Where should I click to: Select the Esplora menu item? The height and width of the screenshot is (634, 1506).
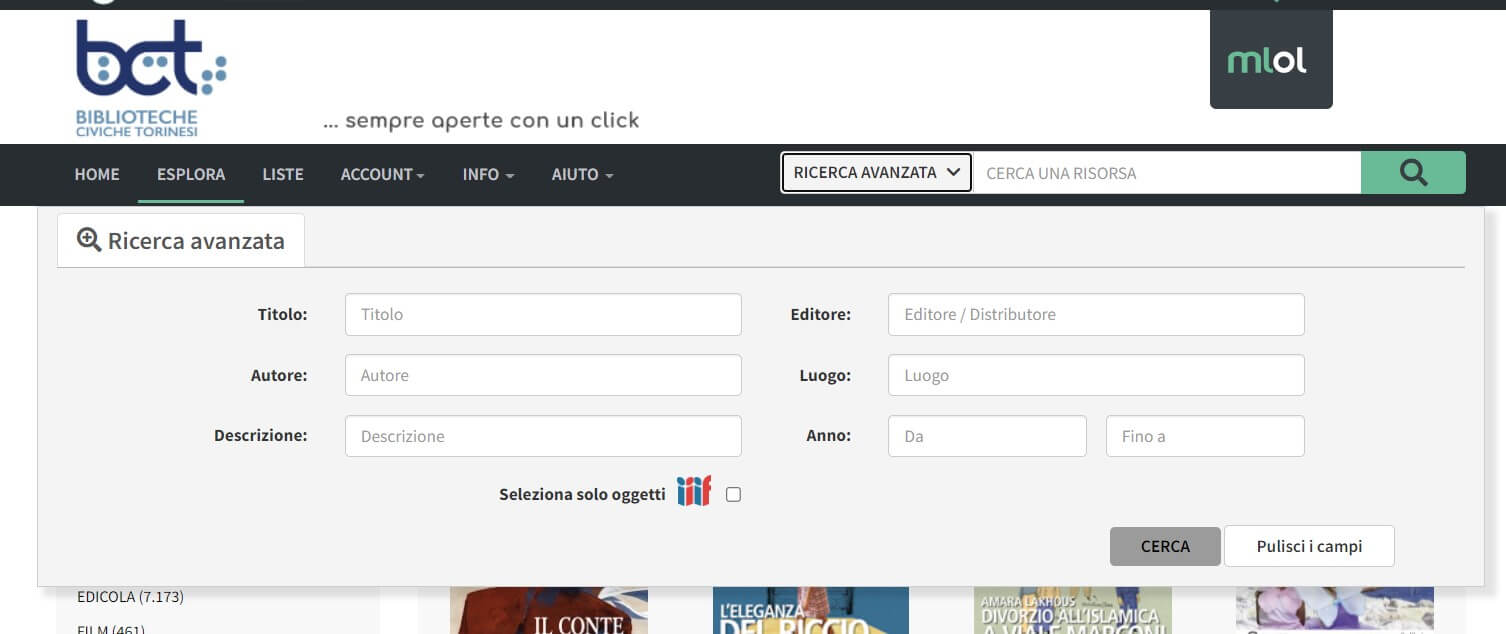pyautogui.click(x=191, y=174)
